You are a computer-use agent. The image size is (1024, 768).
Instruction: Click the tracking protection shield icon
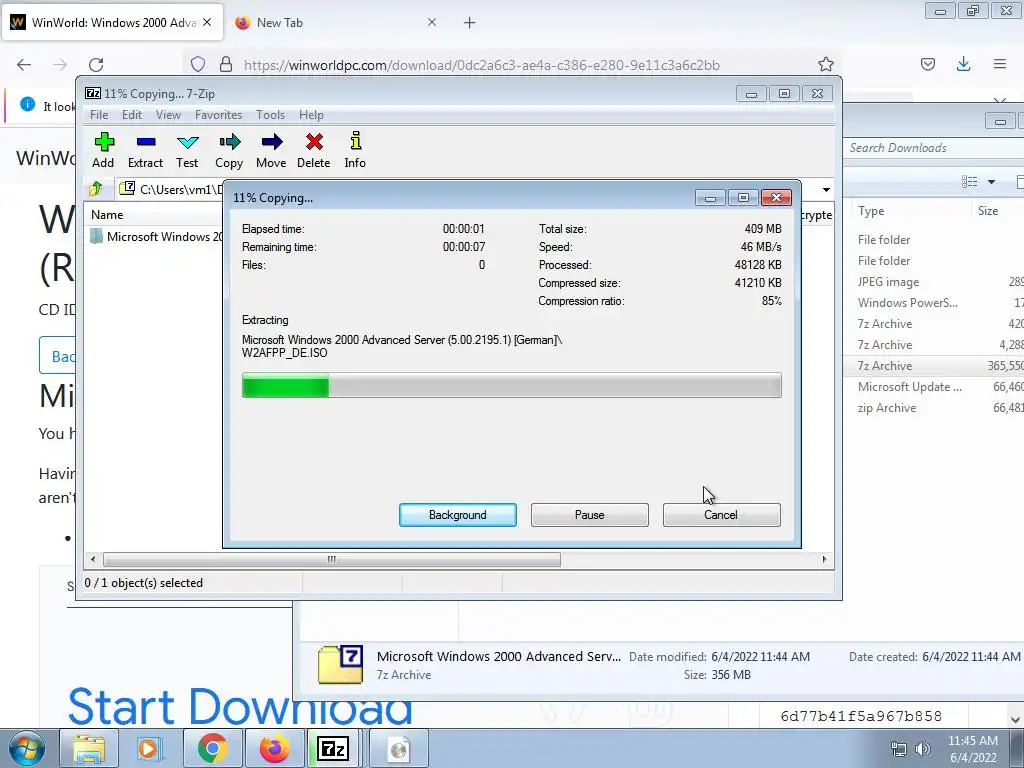[198, 65]
